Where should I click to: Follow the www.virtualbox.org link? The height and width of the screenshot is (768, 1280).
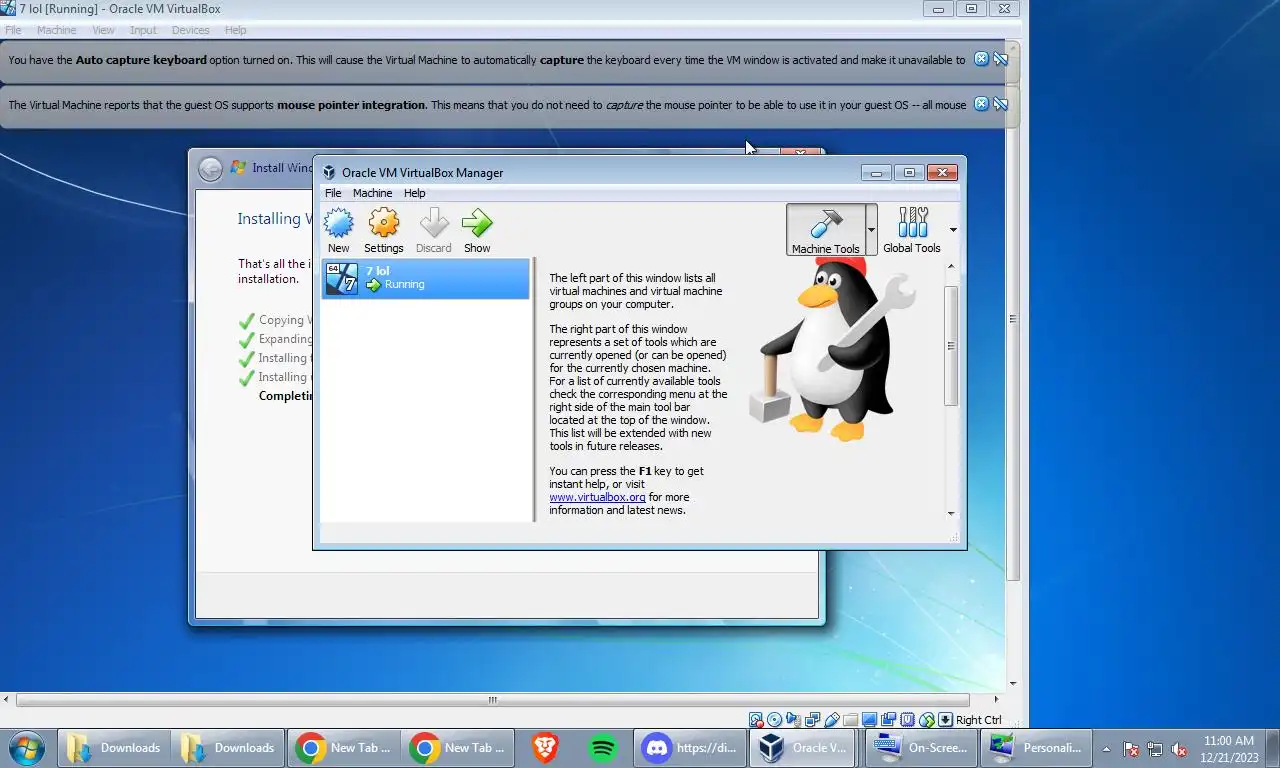click(x=597, y=497)
